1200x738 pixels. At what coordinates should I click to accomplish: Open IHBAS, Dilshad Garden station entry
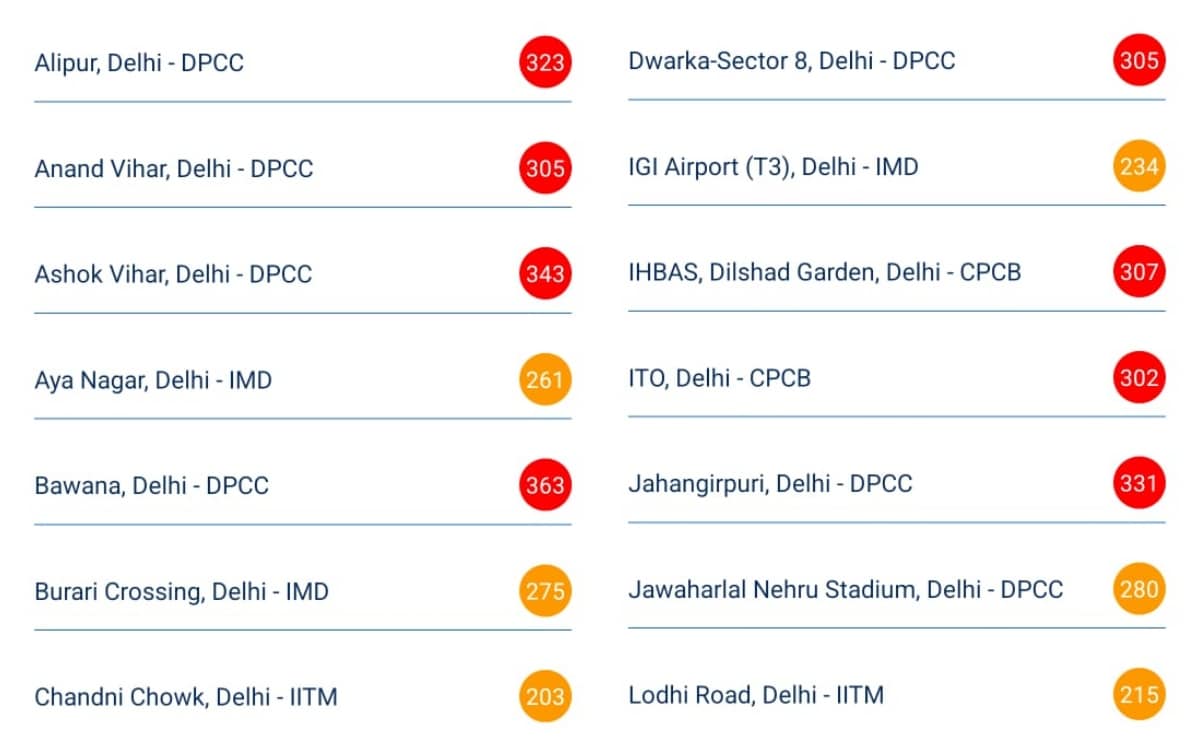coord(824,272)
